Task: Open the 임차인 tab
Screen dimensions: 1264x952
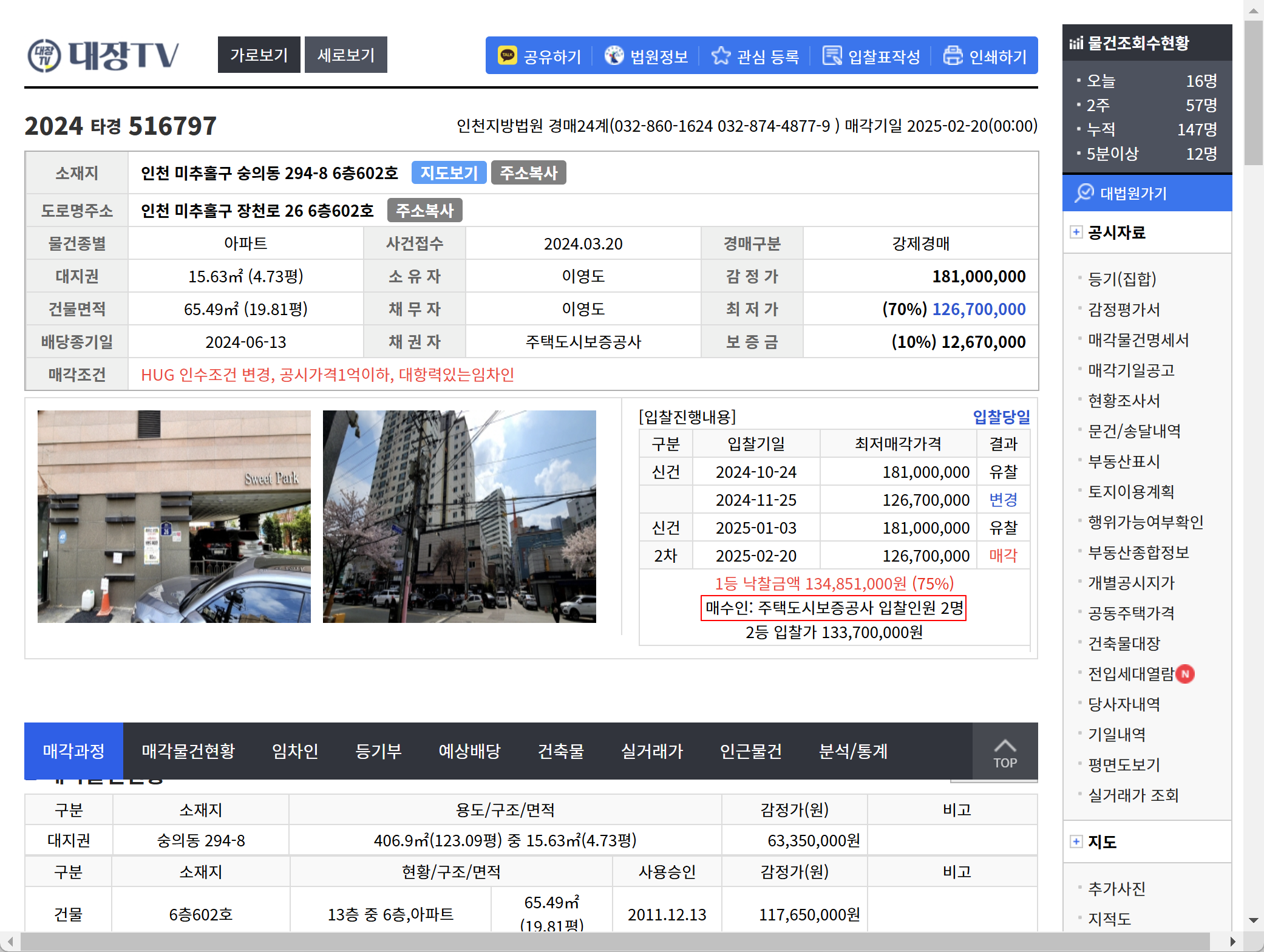Action: [x=295, y=751]
